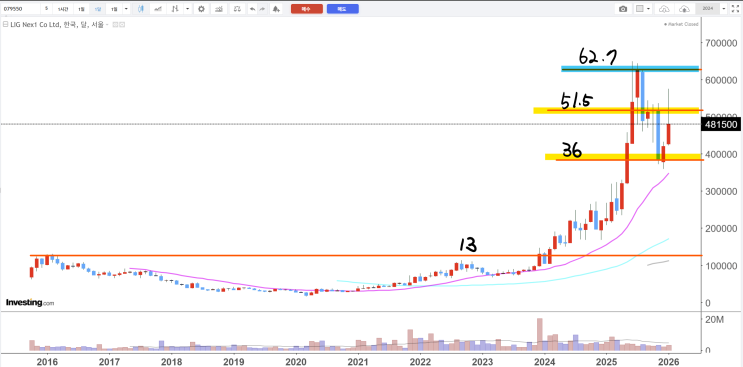Click the blue sell button
The height and width of the screenshot is (367, 743).
[x=343, y=9]
